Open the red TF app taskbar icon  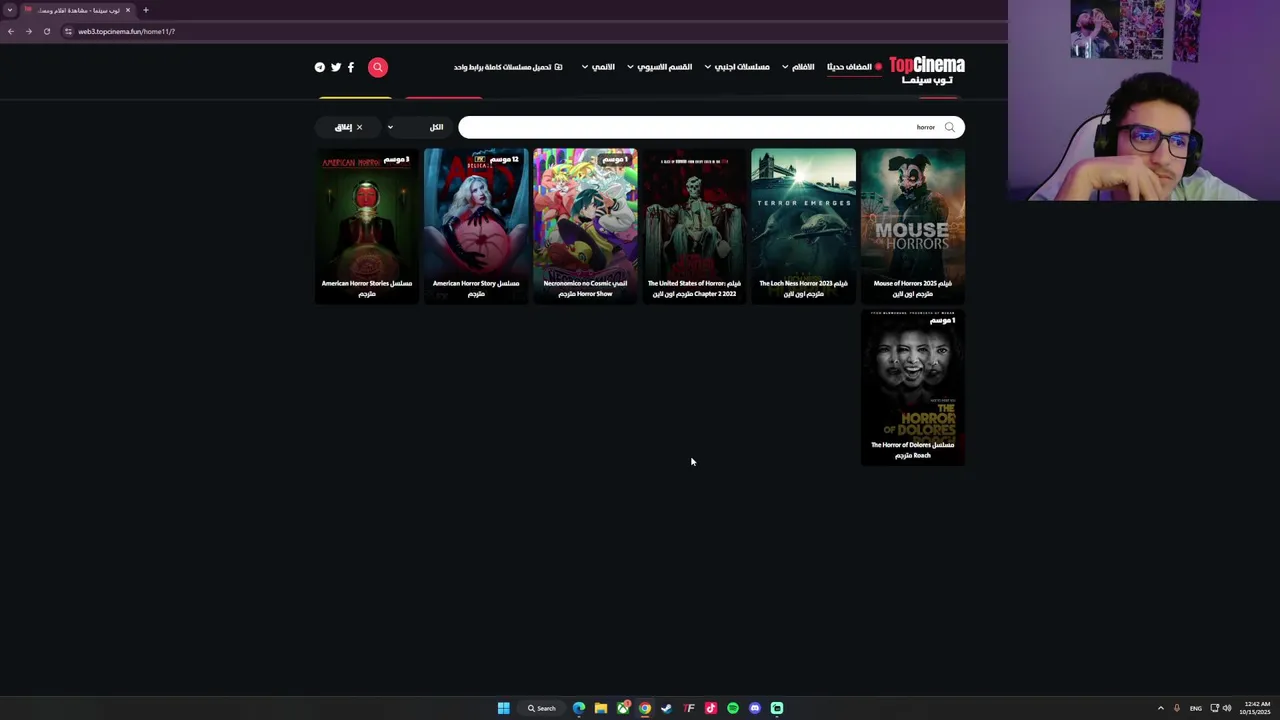pyautogui.click(x=689, y=708)
